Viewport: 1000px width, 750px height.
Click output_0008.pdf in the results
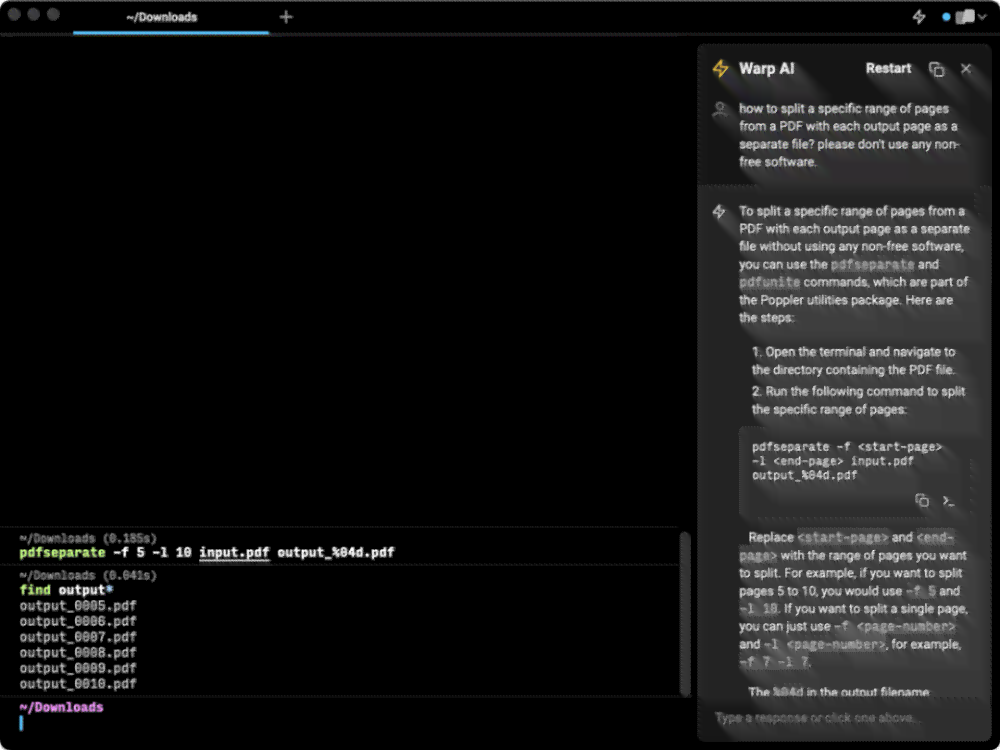coord(78,652)
